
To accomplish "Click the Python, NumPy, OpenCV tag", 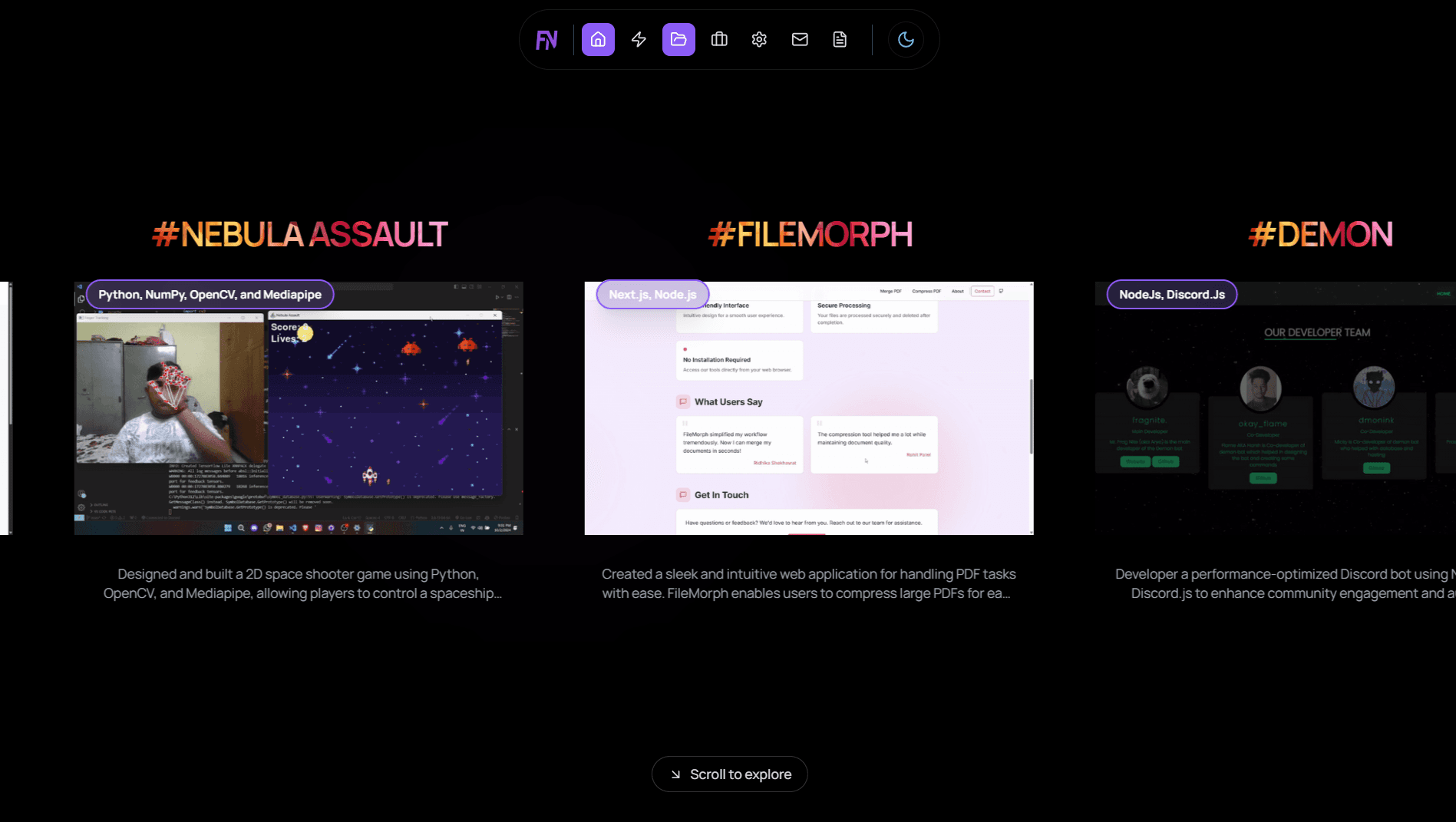I will pos(210,295).
